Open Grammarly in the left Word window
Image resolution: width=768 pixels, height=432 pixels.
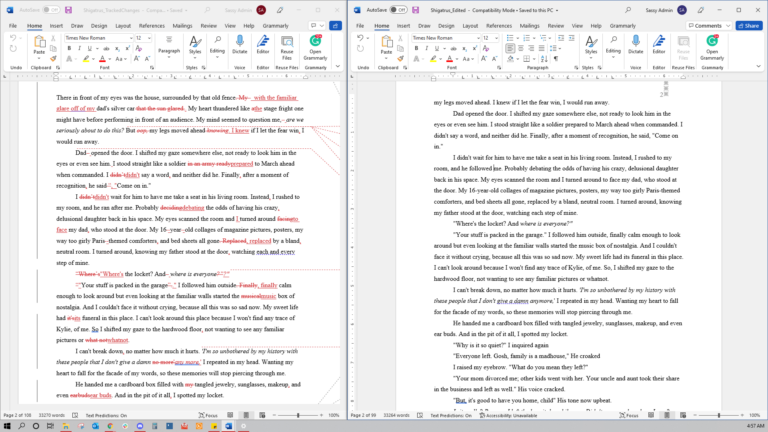(315, 48)
